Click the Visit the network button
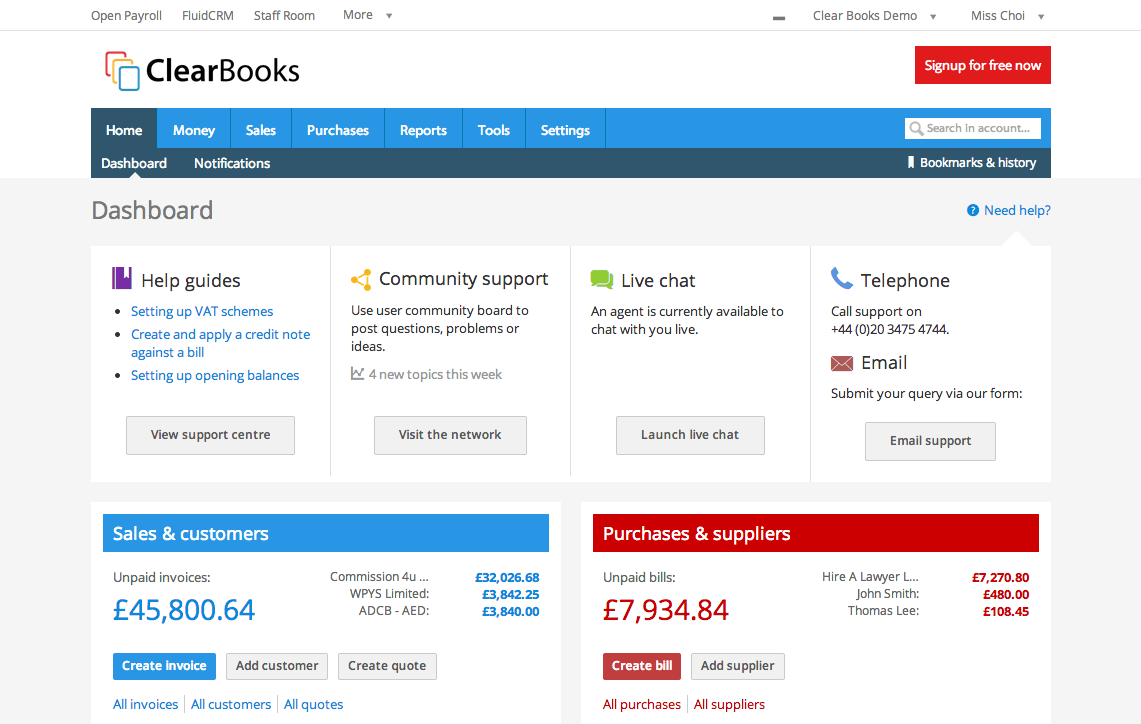The height and width of the screenshot is (724, 1141). tap(450, 435)
